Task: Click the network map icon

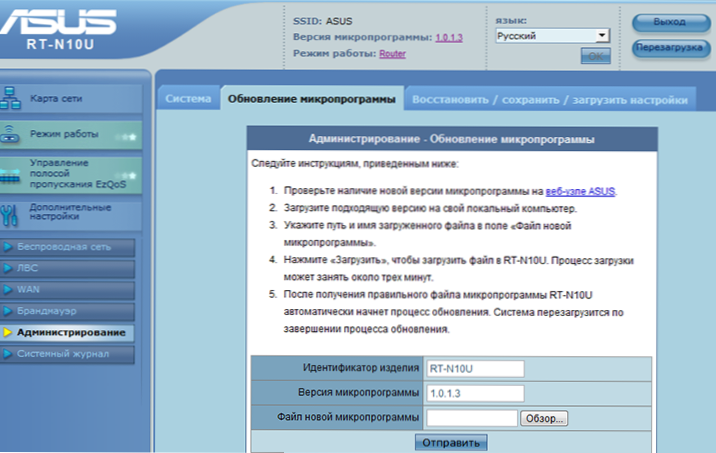Action: click(x=10, y=98)
